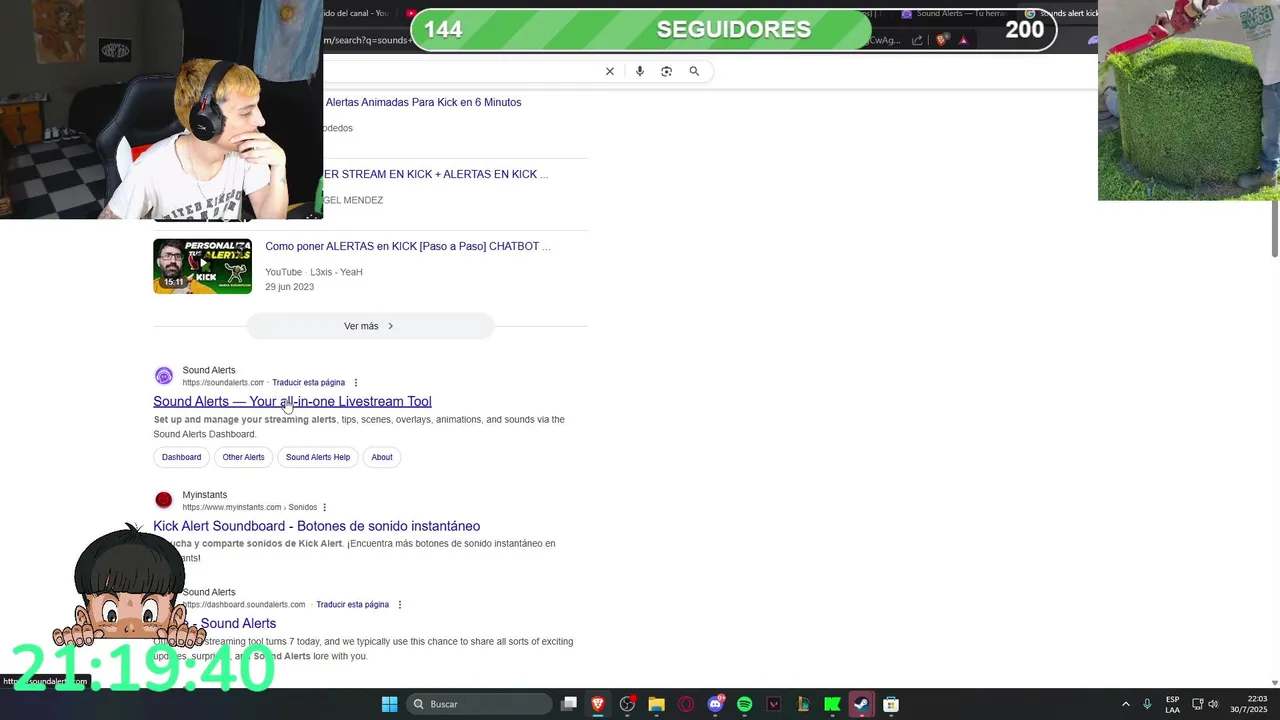This screenshot has width=1280, height=720.
Task: Open Alertas Animadas Para Kick video
Action: [423, 102]
